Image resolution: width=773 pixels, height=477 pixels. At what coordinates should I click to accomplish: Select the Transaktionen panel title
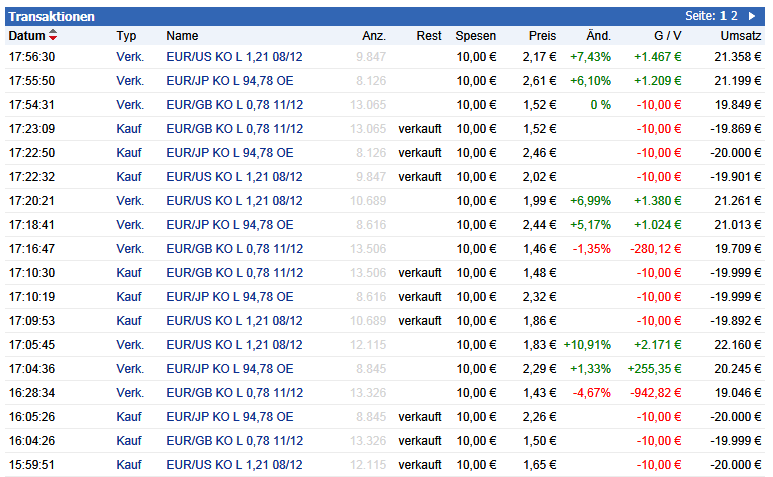(x=51, y=16)
